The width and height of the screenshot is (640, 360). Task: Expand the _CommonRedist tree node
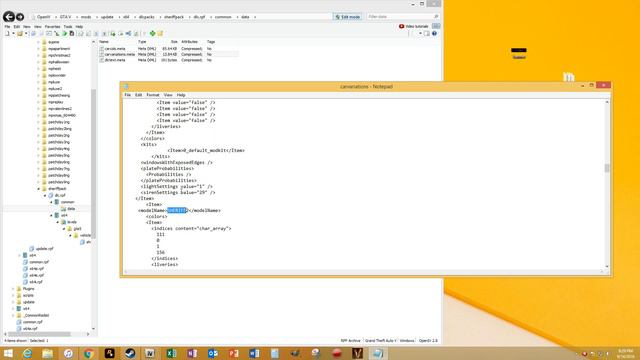point(13,315)
